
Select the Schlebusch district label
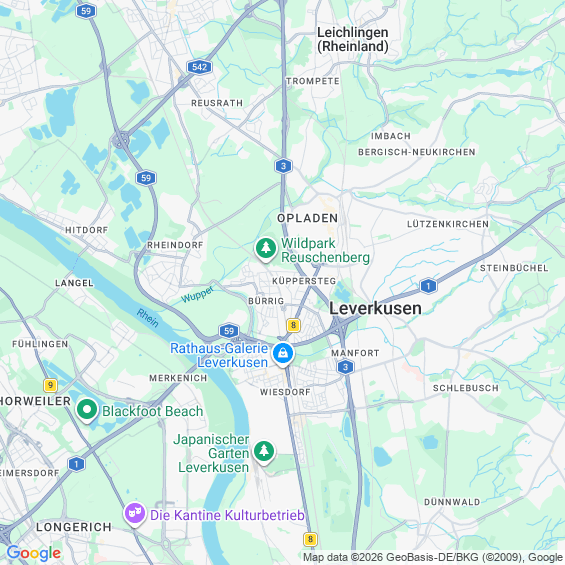click(466, 388)
